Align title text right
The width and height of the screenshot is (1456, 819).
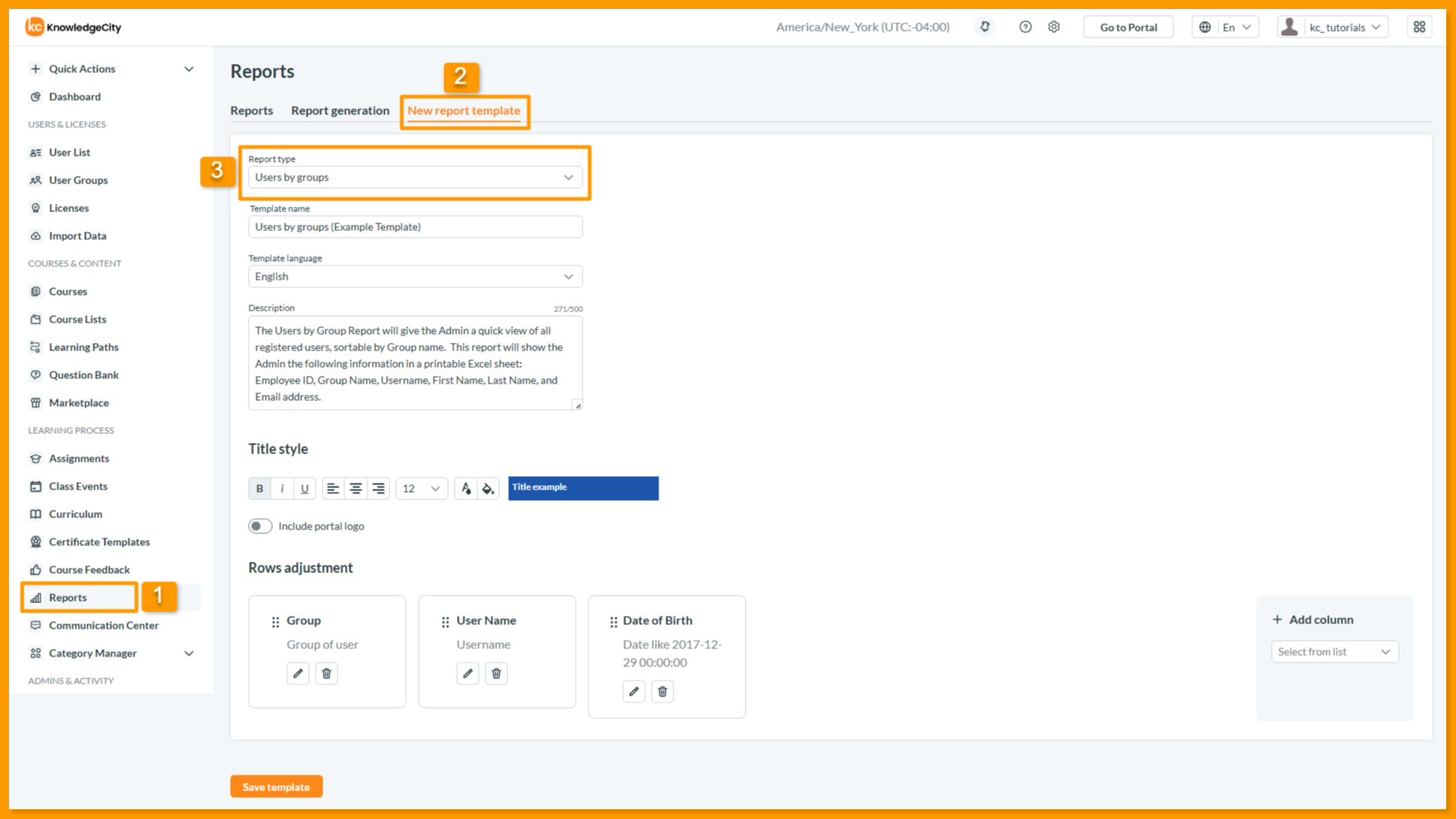(x=378, y=489)
